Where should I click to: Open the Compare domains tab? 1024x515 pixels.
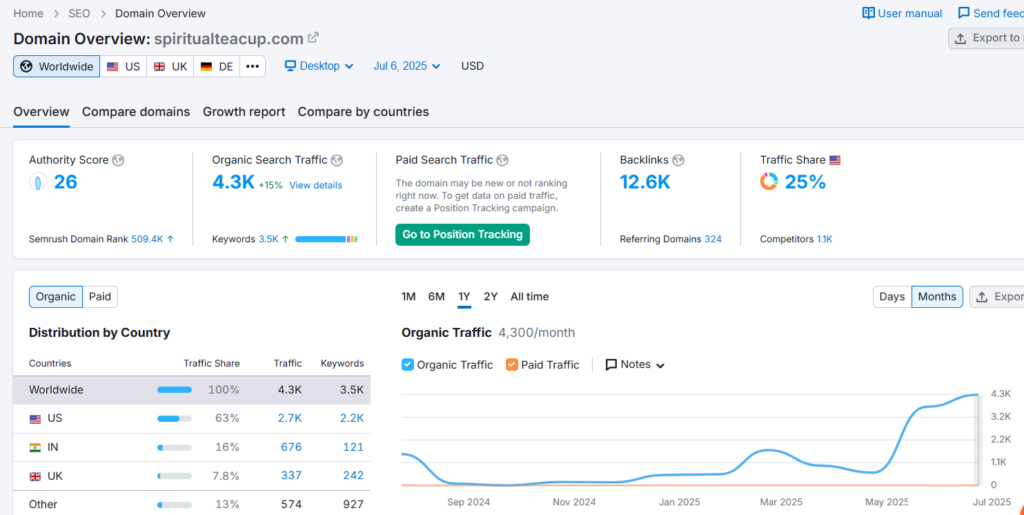pyautogui.click(x=136, y=112)
